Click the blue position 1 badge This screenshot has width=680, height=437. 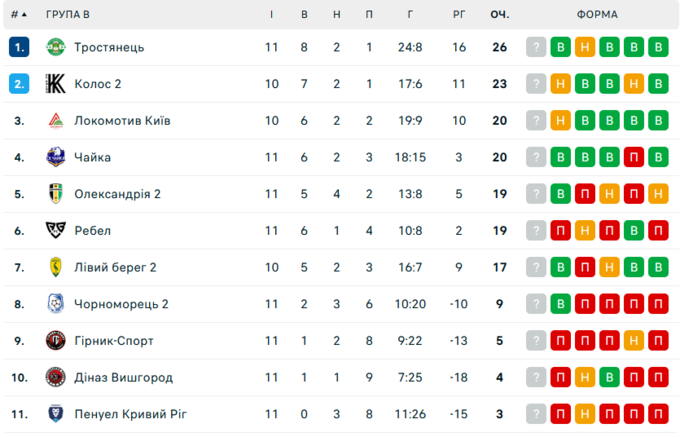(x=19, y=47)
